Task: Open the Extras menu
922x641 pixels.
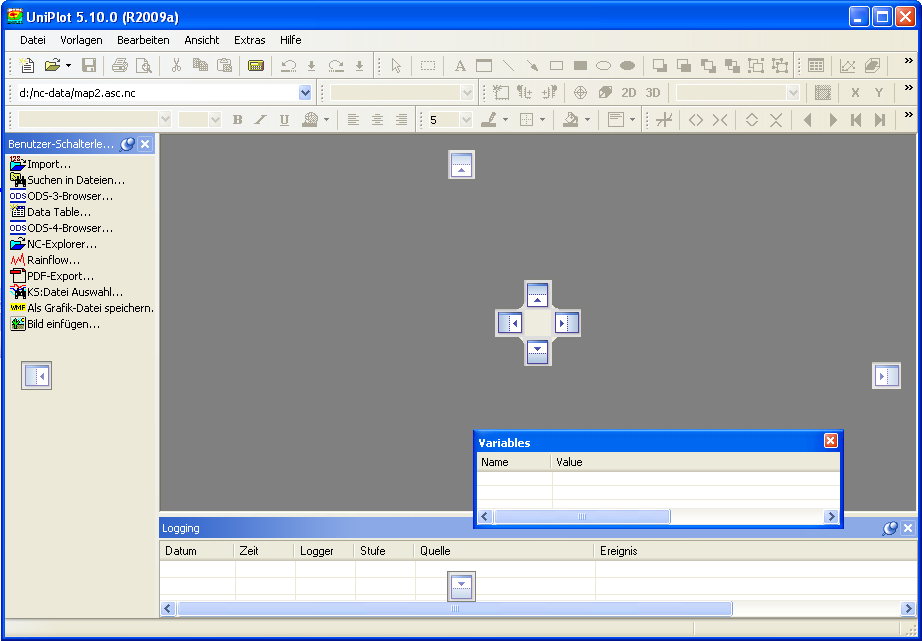Action: (250, 40)
